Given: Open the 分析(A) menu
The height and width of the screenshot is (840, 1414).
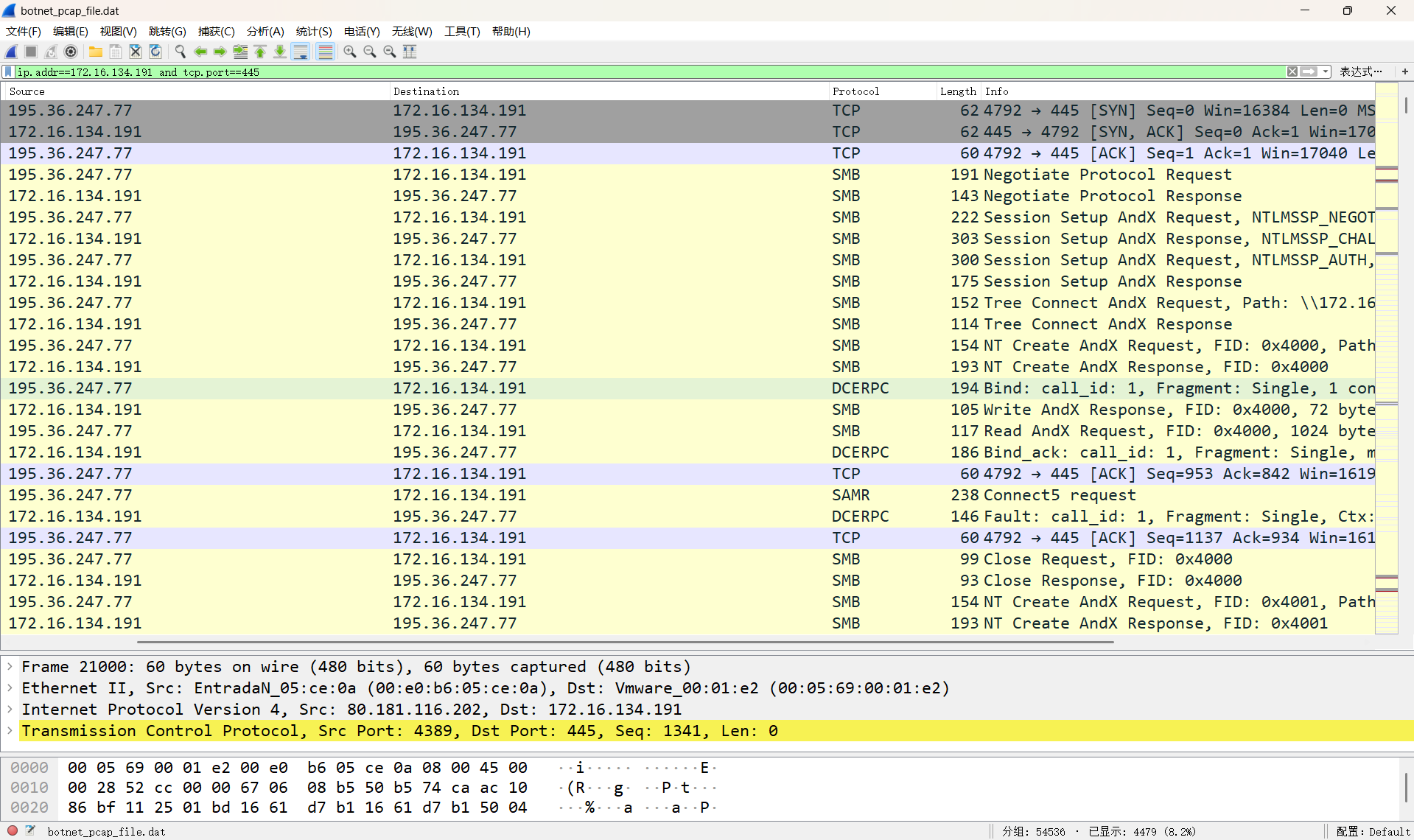Looking at the screenshot, I should click(x=265, y=31).
